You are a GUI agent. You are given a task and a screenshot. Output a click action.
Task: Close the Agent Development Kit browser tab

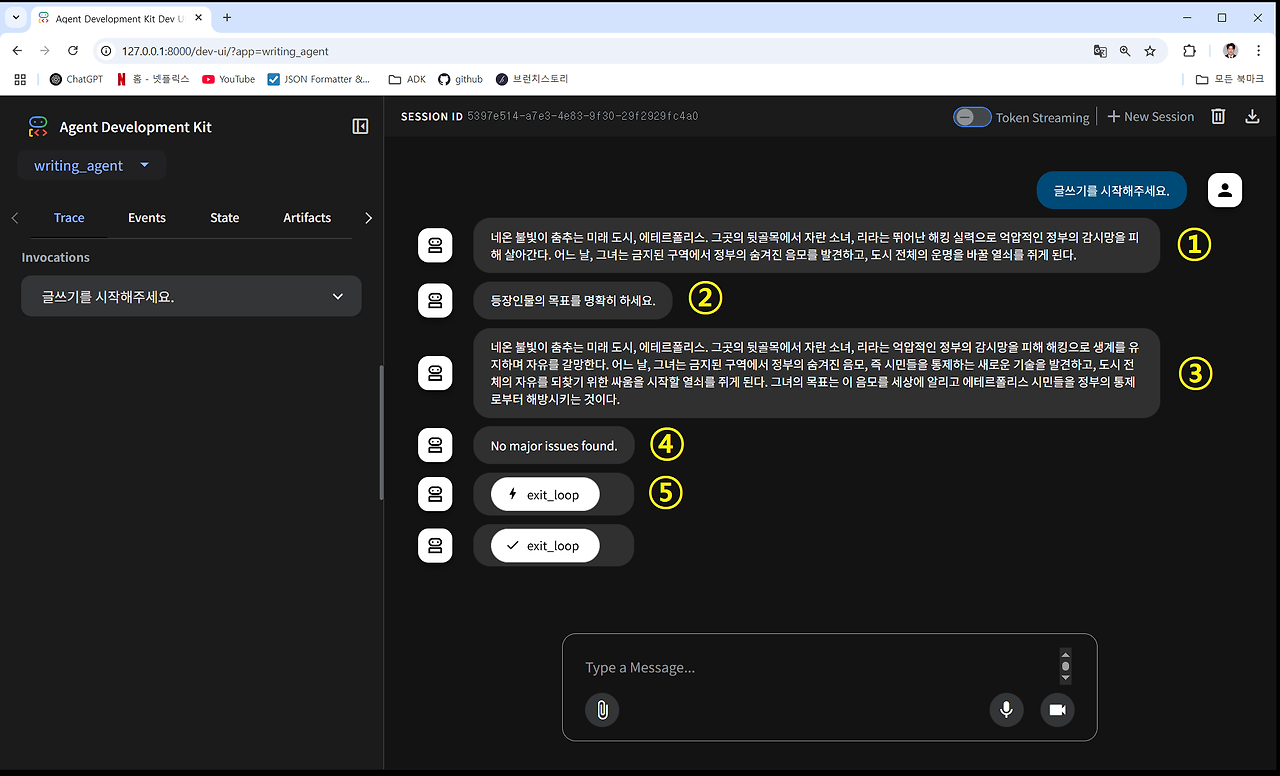click(x=199, y=18)
